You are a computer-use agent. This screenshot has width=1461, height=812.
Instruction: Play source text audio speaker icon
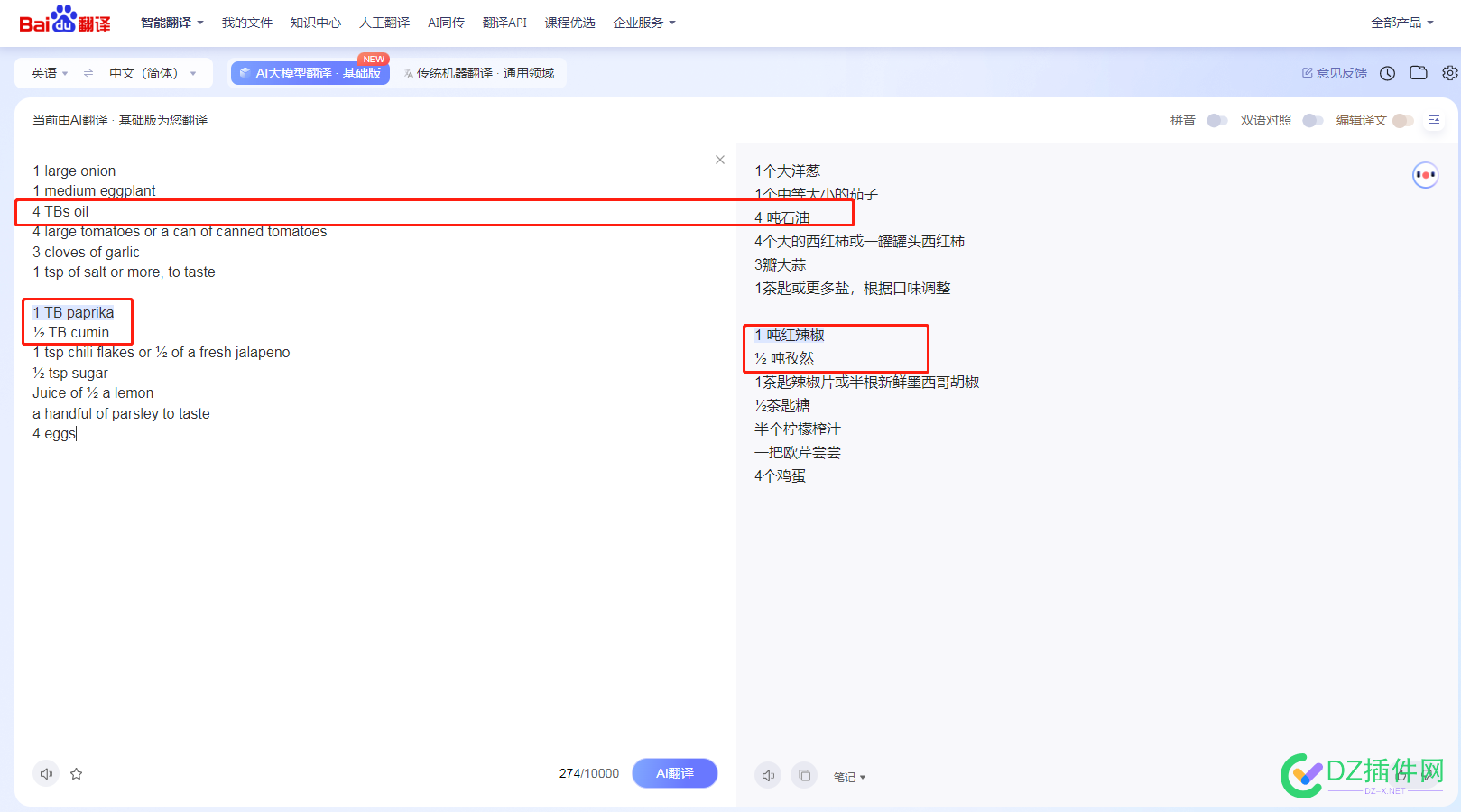click(46, 773)
